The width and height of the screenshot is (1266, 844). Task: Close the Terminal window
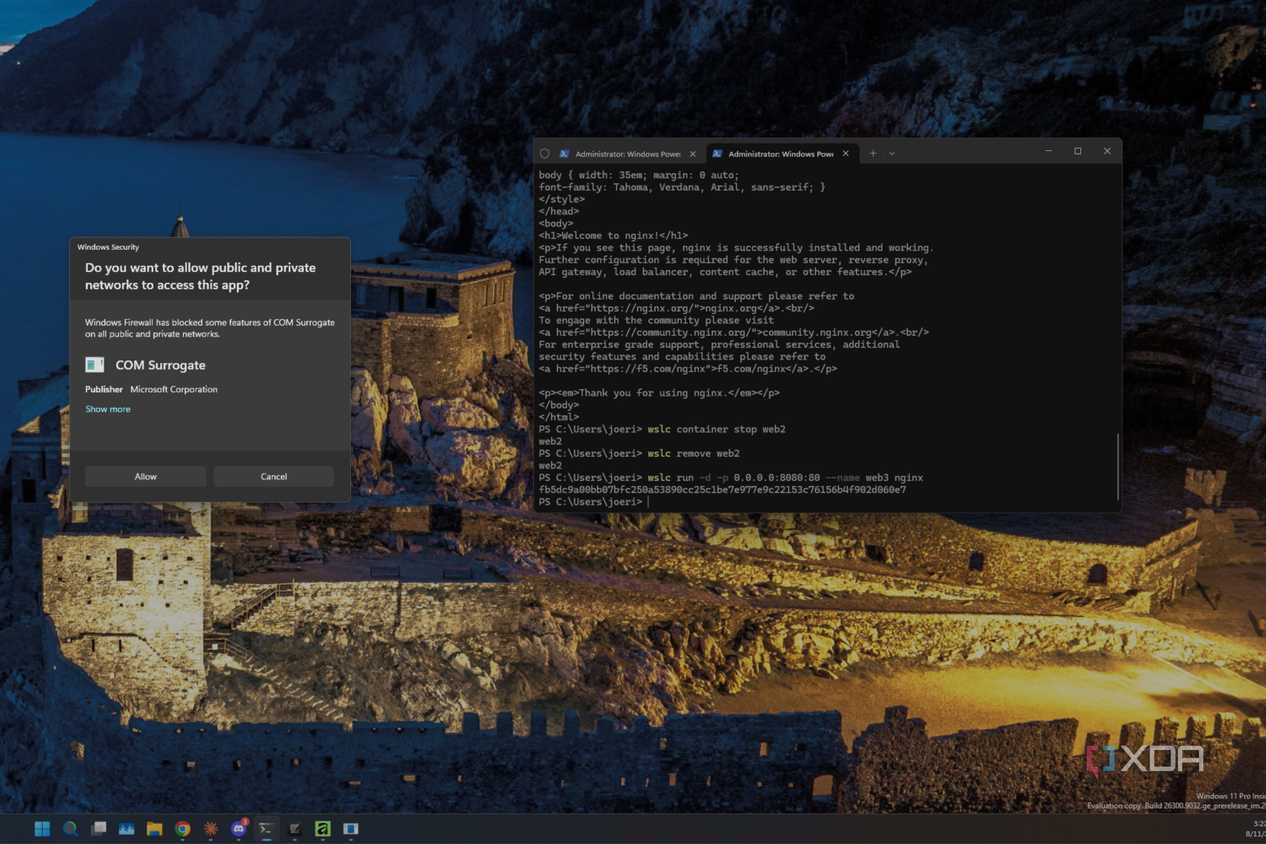point(1107,152)
